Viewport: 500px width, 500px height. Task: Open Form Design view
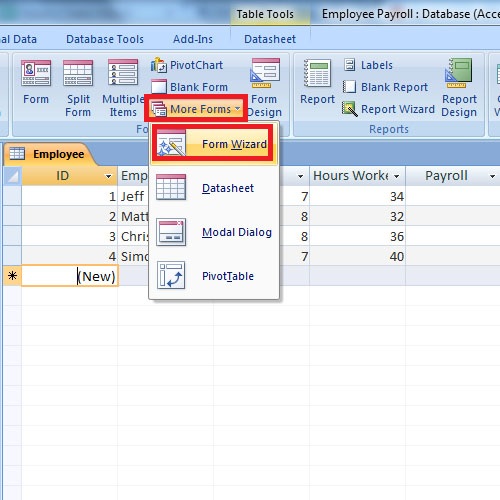pos(265,88)
